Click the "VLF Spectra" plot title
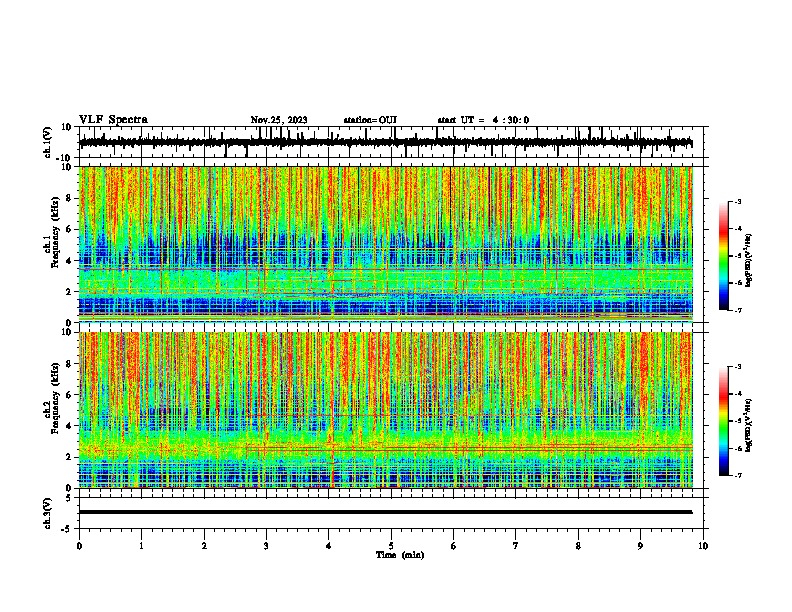Viewport: 792px width, 612px height. coord(113,120)
